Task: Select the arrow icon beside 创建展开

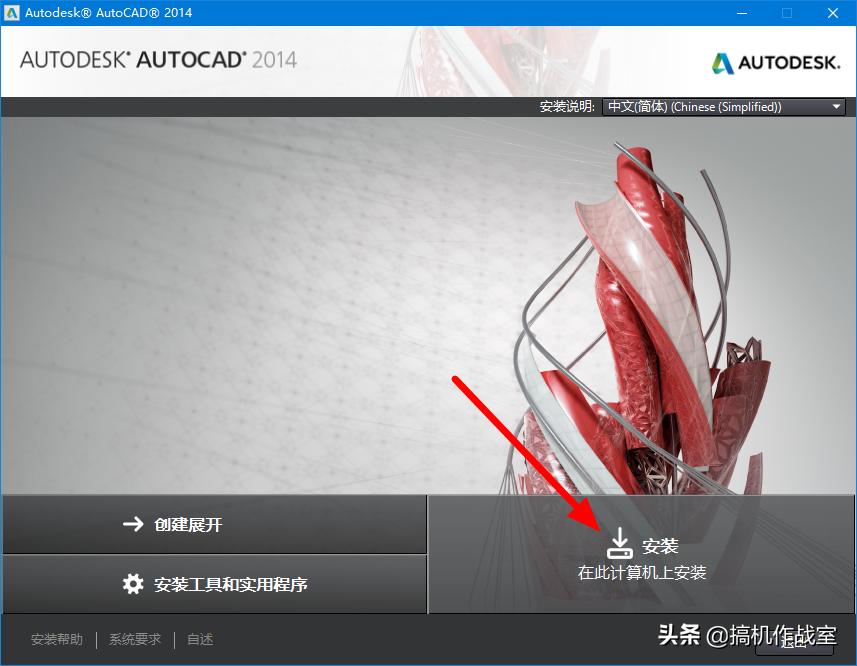Action: click(131, 524)
